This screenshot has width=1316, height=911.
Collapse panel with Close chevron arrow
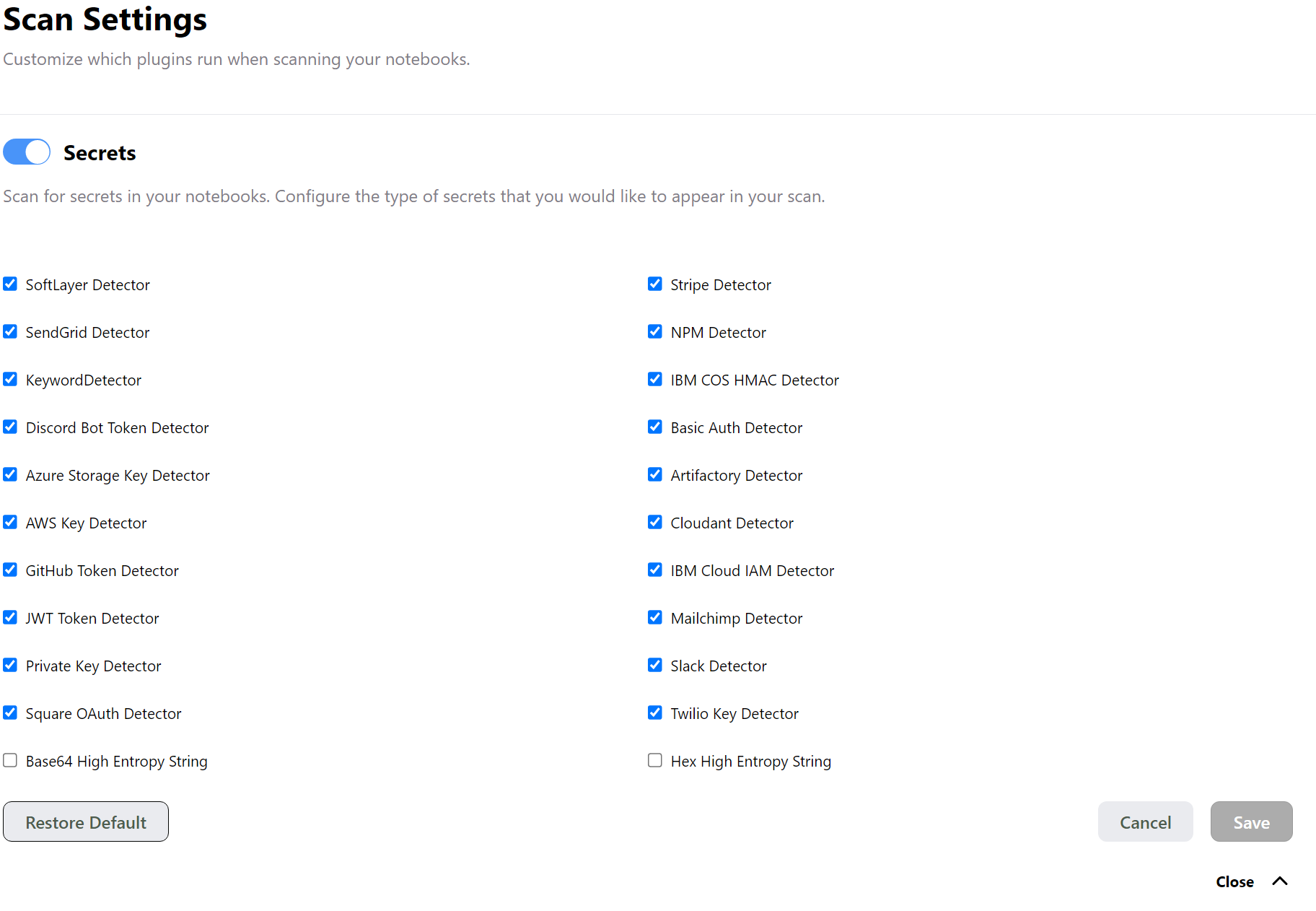(1280, 881)
